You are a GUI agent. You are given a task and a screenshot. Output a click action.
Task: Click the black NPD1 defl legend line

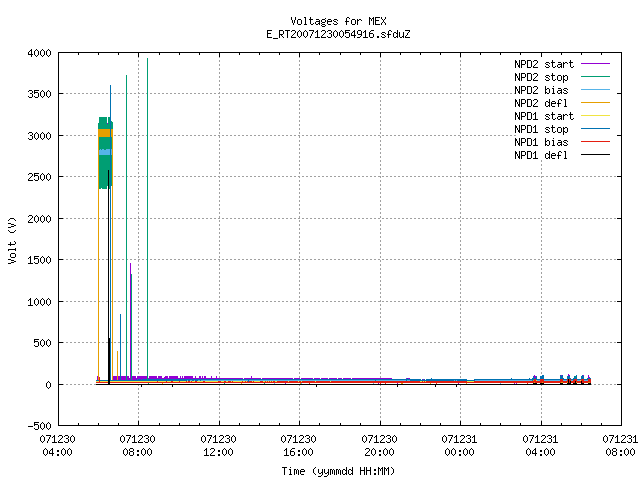tap(595, 155)
